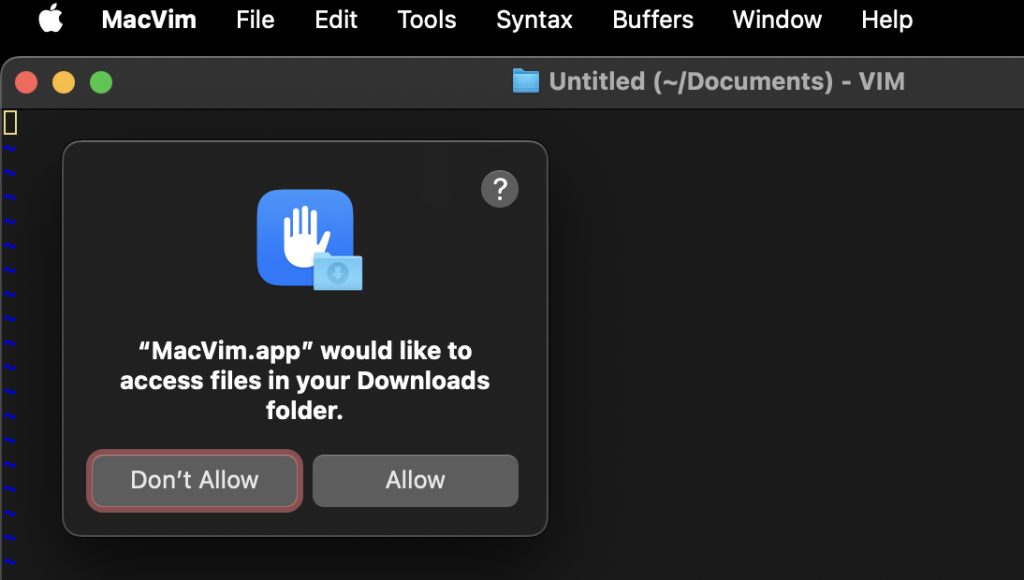Open the Window menu
The image size is (1024, 580).
click(x=776, y=20)
